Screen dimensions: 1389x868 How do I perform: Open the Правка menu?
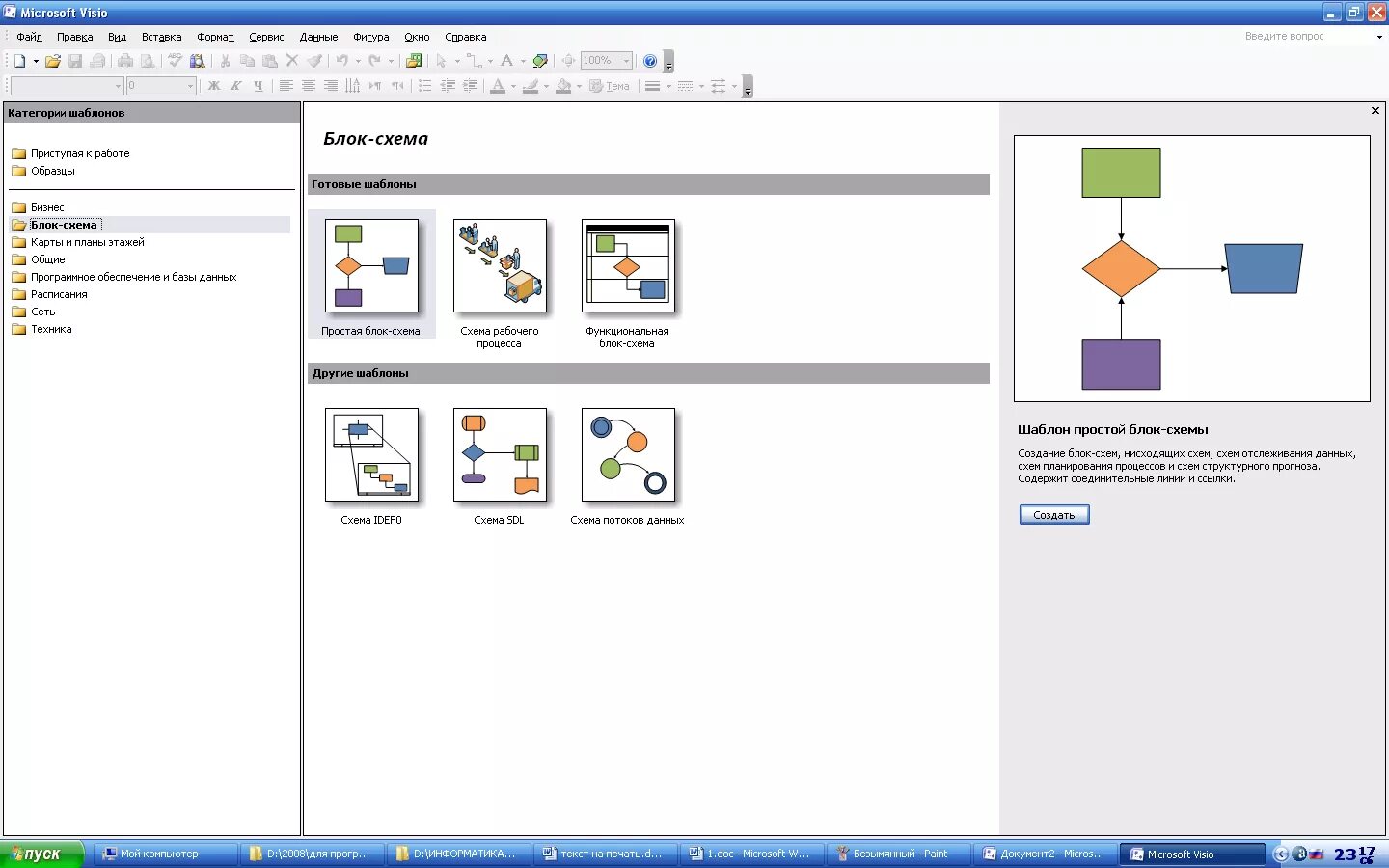(74, 37)
